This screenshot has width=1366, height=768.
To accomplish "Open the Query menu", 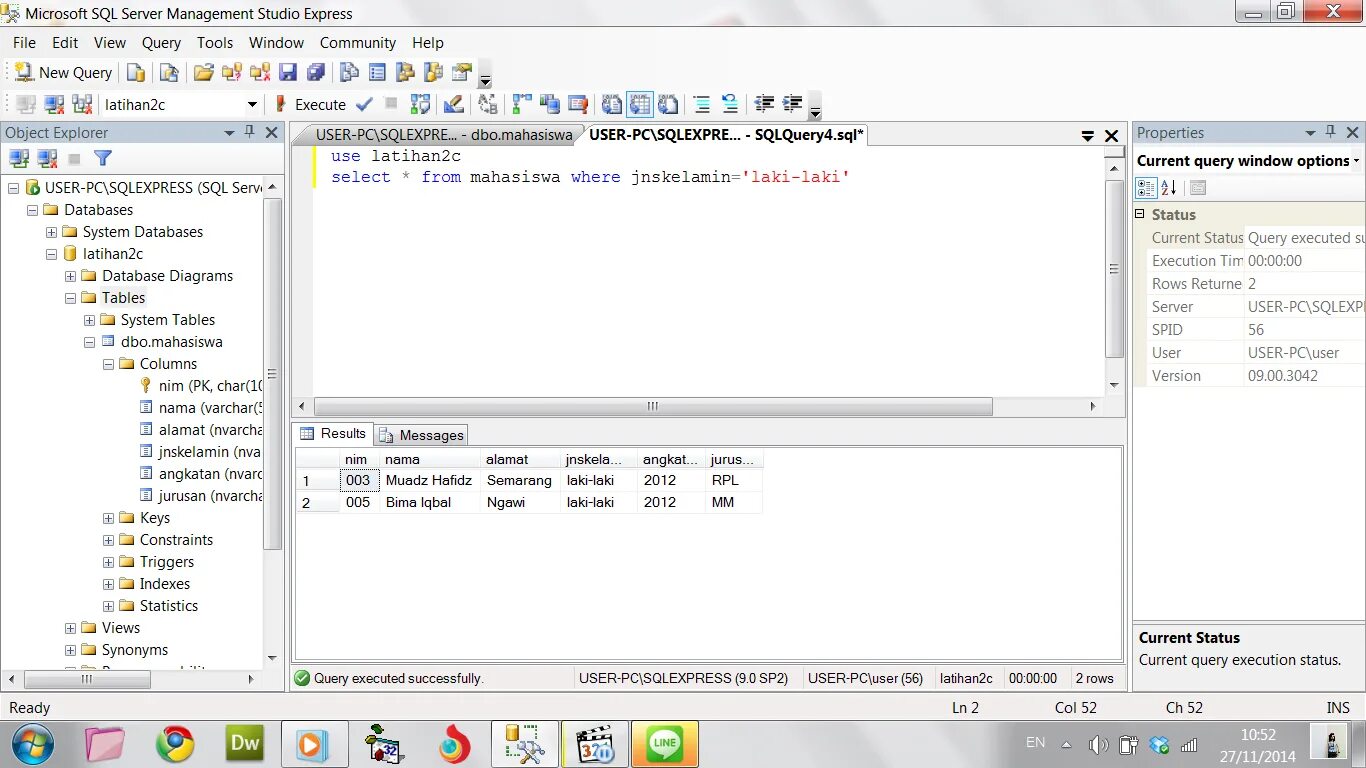I will tap(161, 42).
